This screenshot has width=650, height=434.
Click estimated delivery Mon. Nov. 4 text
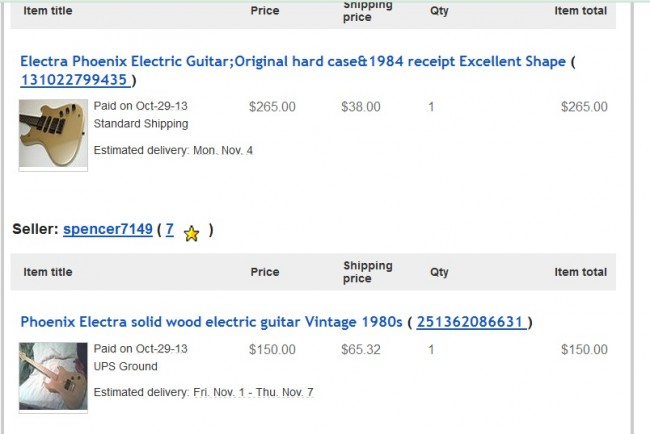[x=173, y=151]
